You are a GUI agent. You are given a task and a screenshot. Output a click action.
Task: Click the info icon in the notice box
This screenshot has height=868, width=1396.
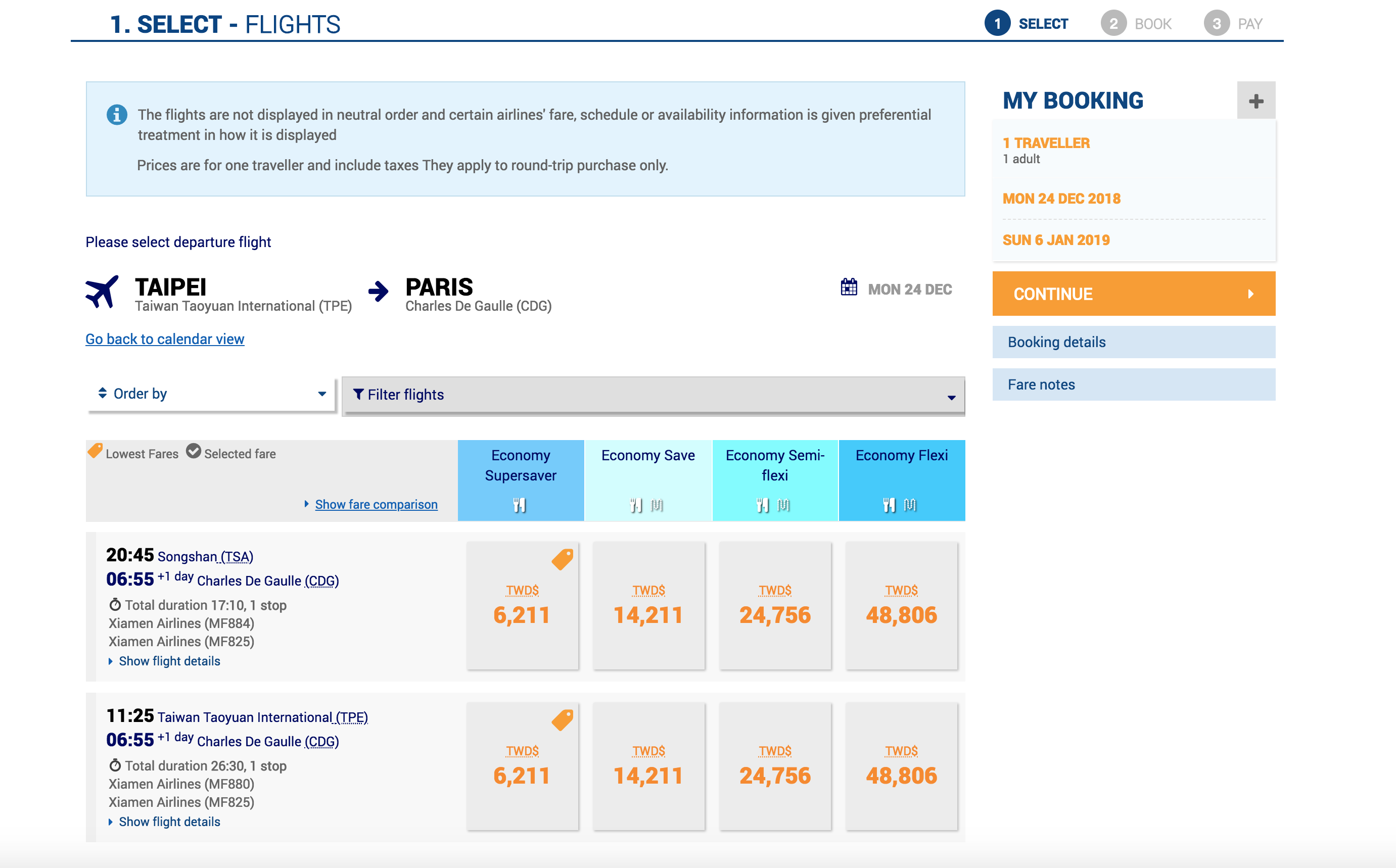[117, 115]
